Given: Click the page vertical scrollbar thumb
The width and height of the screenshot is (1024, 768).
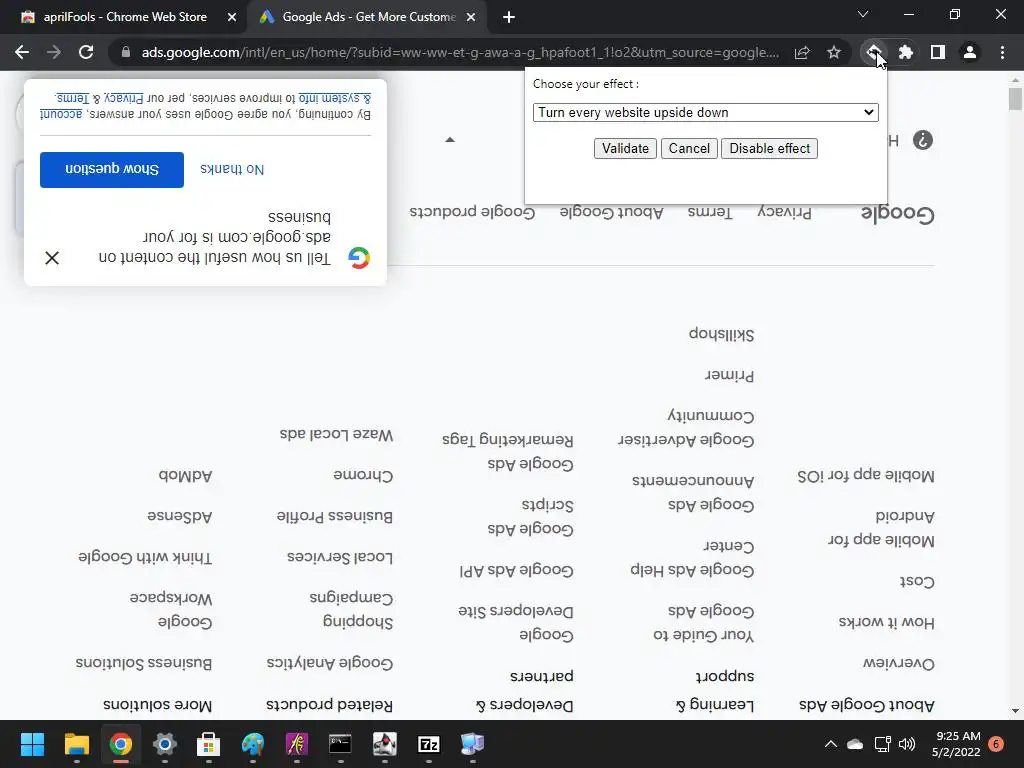Looking at the screenshot, I should (x=1015, y=99).
